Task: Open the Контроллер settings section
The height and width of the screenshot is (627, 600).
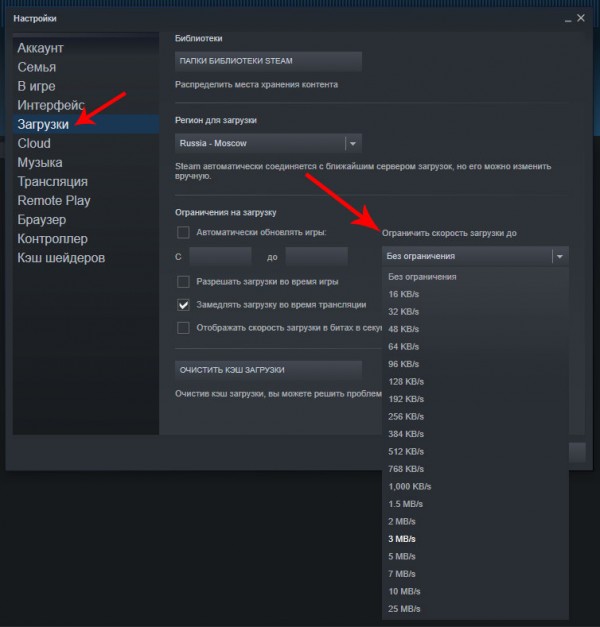Action: click(x=86, y=239)
